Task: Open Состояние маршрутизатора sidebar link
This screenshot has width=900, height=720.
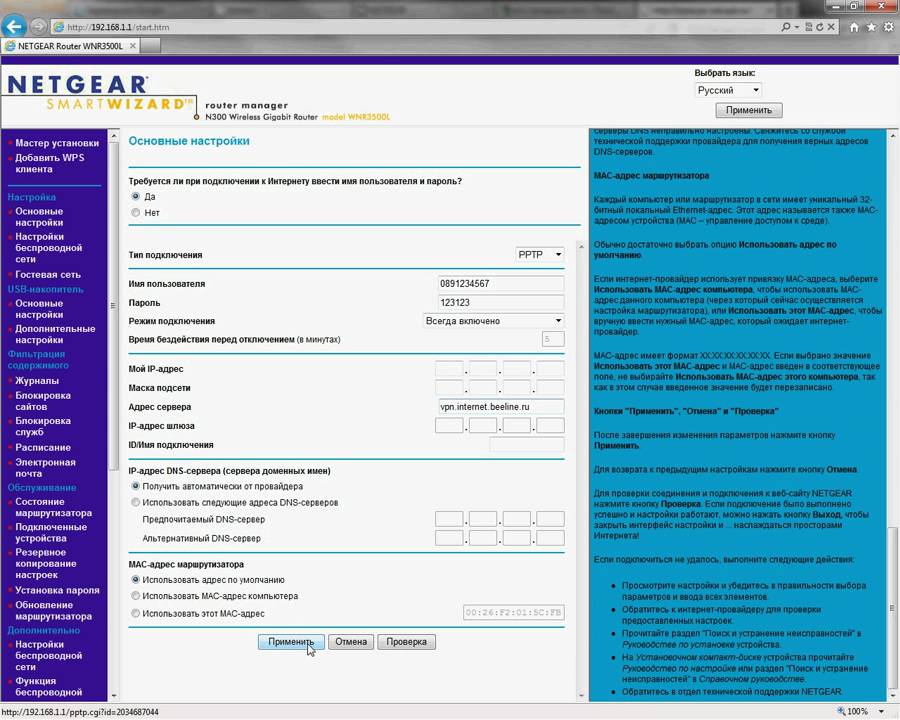Action: click(53, 507)
